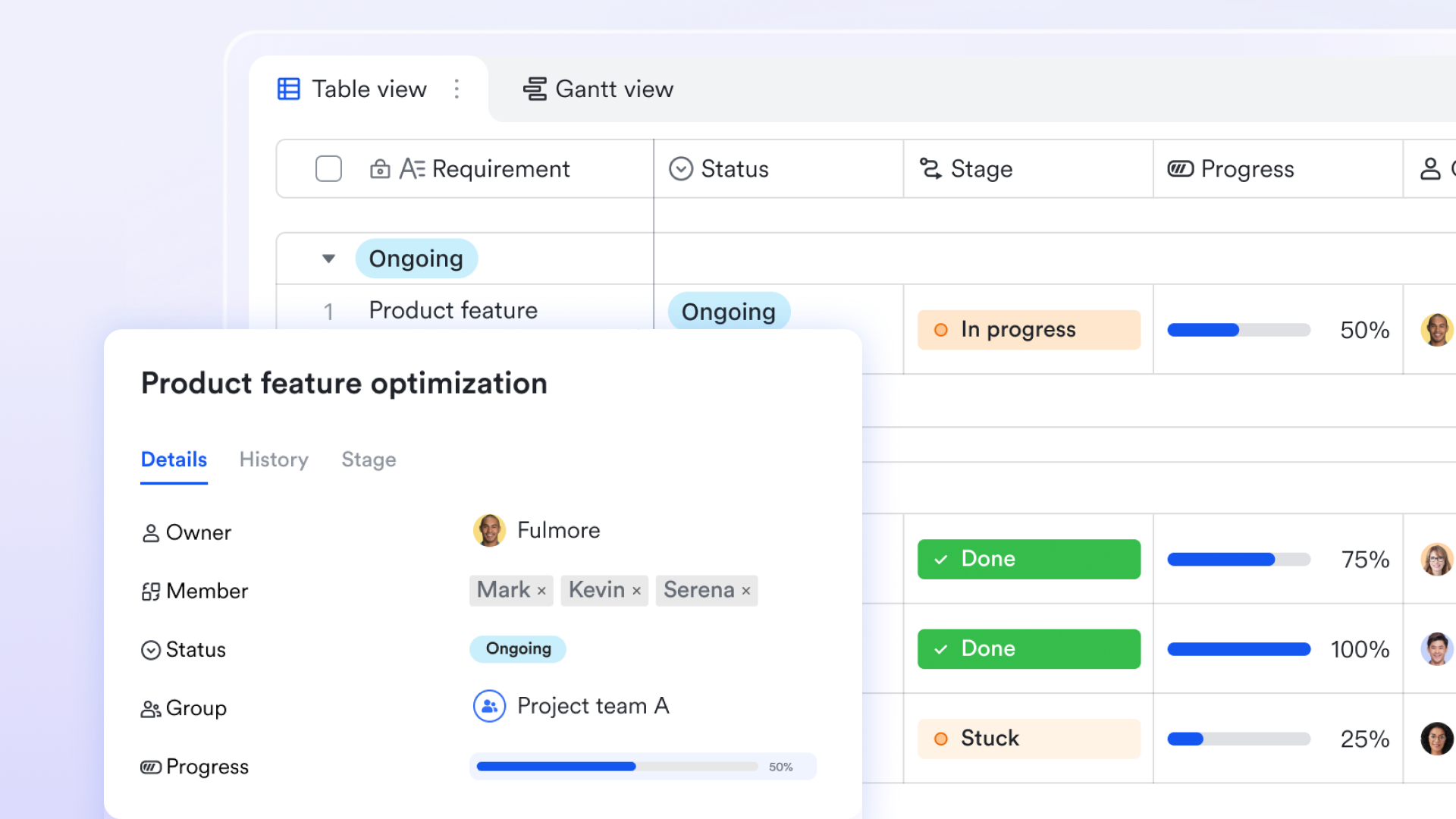This screenshot has height=819, width=1456.
Task: Remove Mark from the Member field
Action: [541, 591]
